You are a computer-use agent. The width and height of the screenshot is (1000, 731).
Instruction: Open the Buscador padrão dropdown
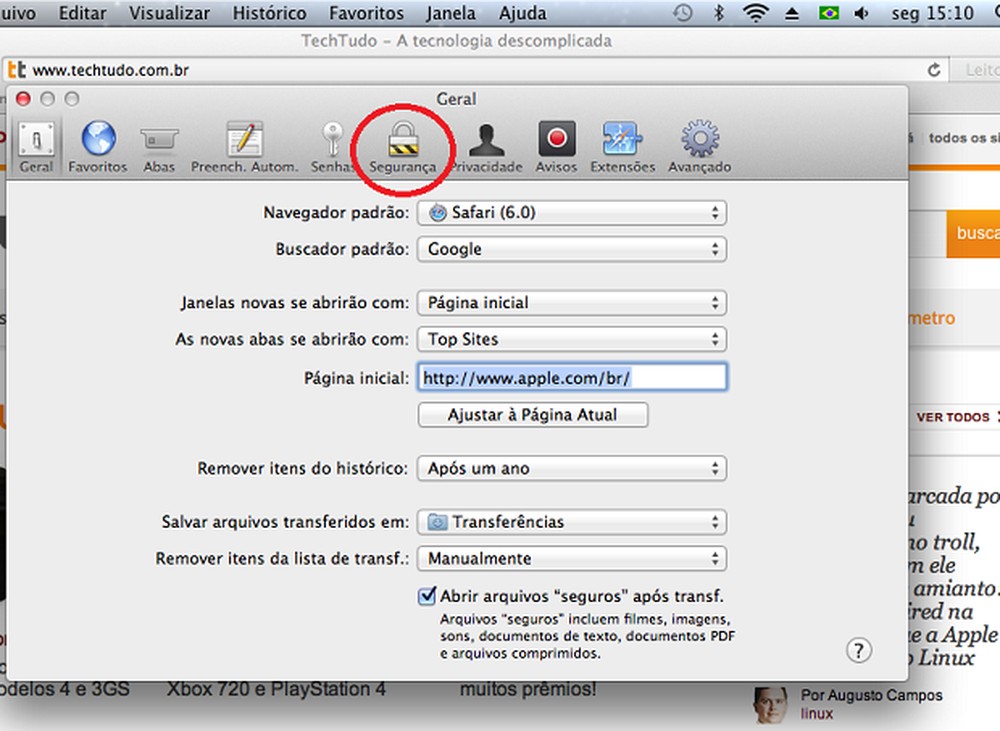[x=571, y=249]
